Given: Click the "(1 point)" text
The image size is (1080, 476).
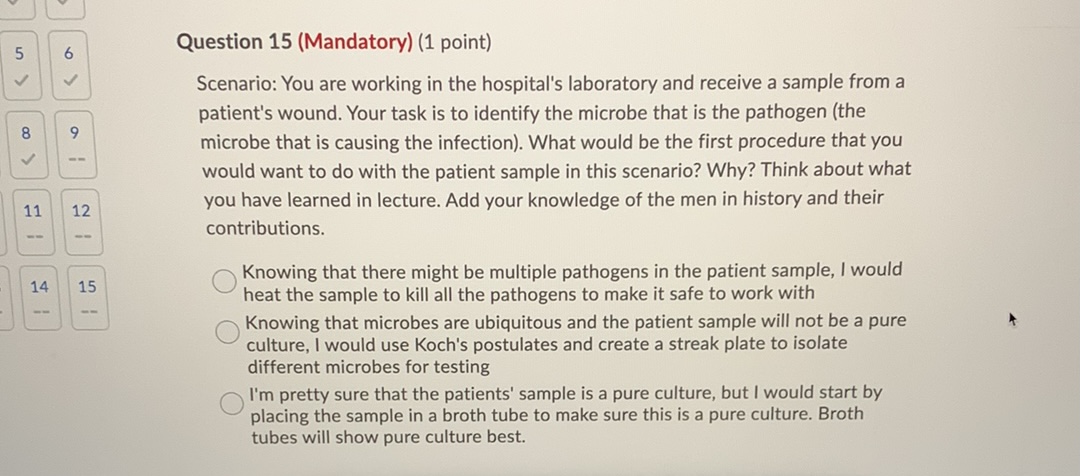Looking at the screenshot, I should point(454,42).
